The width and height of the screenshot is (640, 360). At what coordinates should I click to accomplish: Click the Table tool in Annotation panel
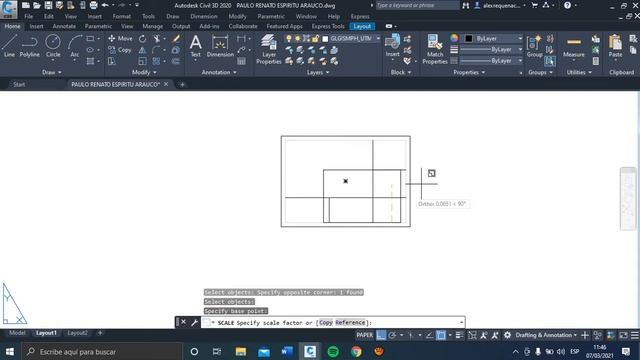(241, 61)
